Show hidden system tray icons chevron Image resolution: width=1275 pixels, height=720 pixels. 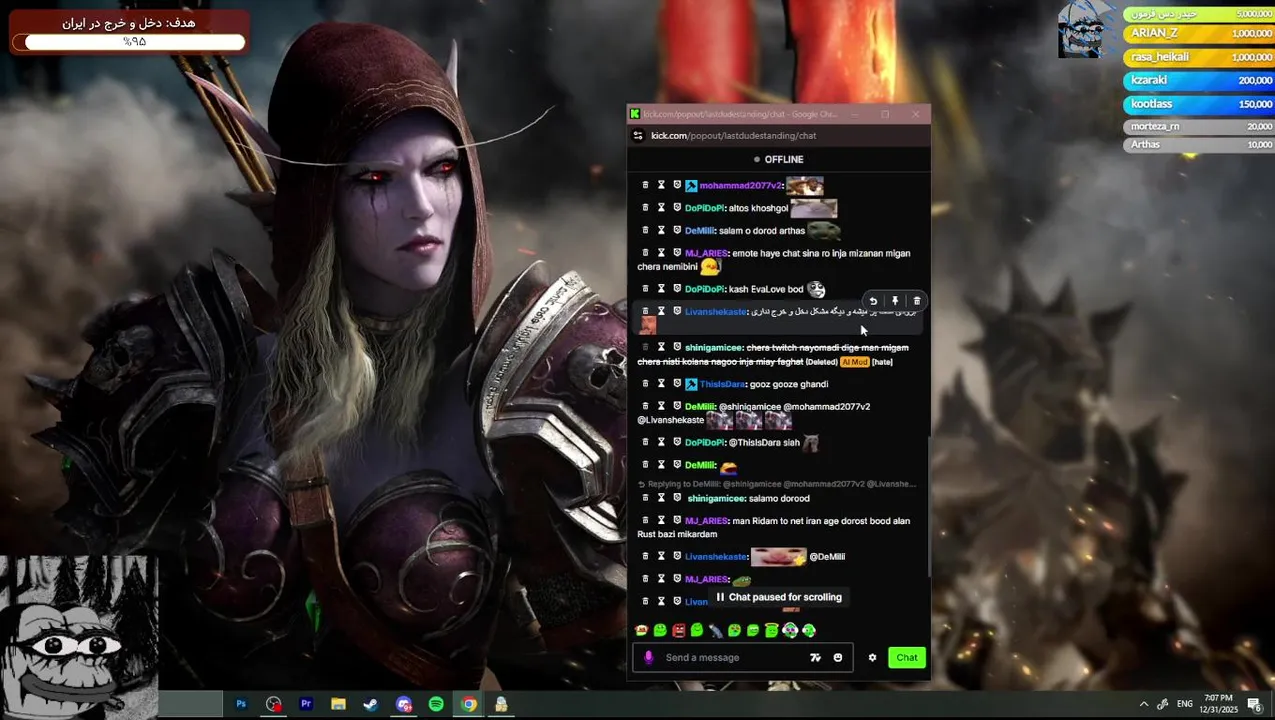tap(1143, 704)
